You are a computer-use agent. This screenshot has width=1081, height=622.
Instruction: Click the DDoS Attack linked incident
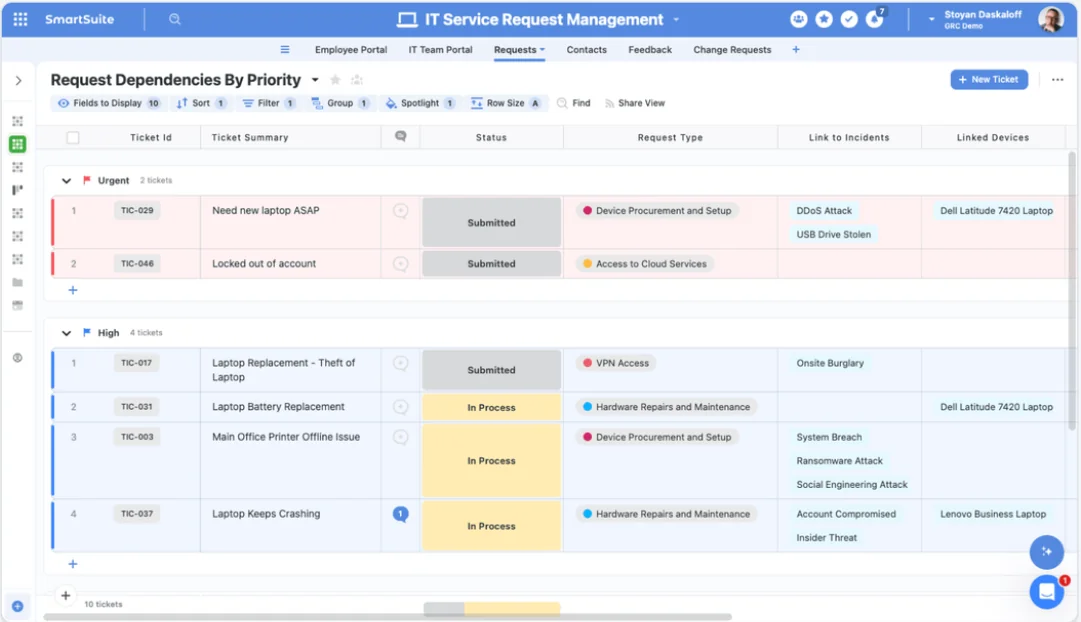pyautogui.click(x=824, y=211)
